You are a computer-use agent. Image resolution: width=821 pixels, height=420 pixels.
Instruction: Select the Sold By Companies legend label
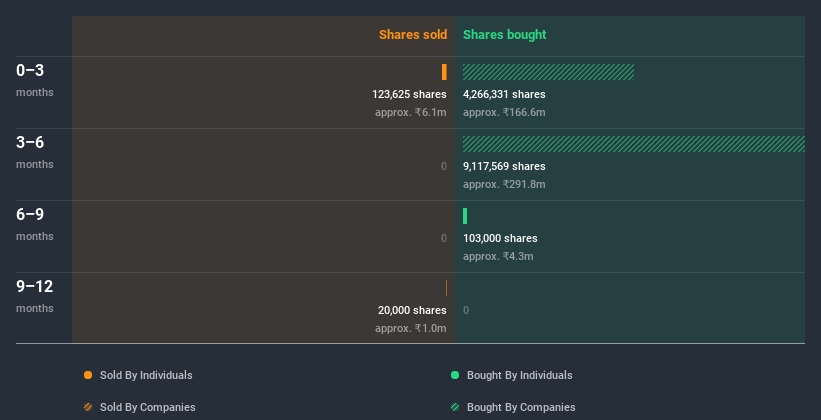click(148, 407)
